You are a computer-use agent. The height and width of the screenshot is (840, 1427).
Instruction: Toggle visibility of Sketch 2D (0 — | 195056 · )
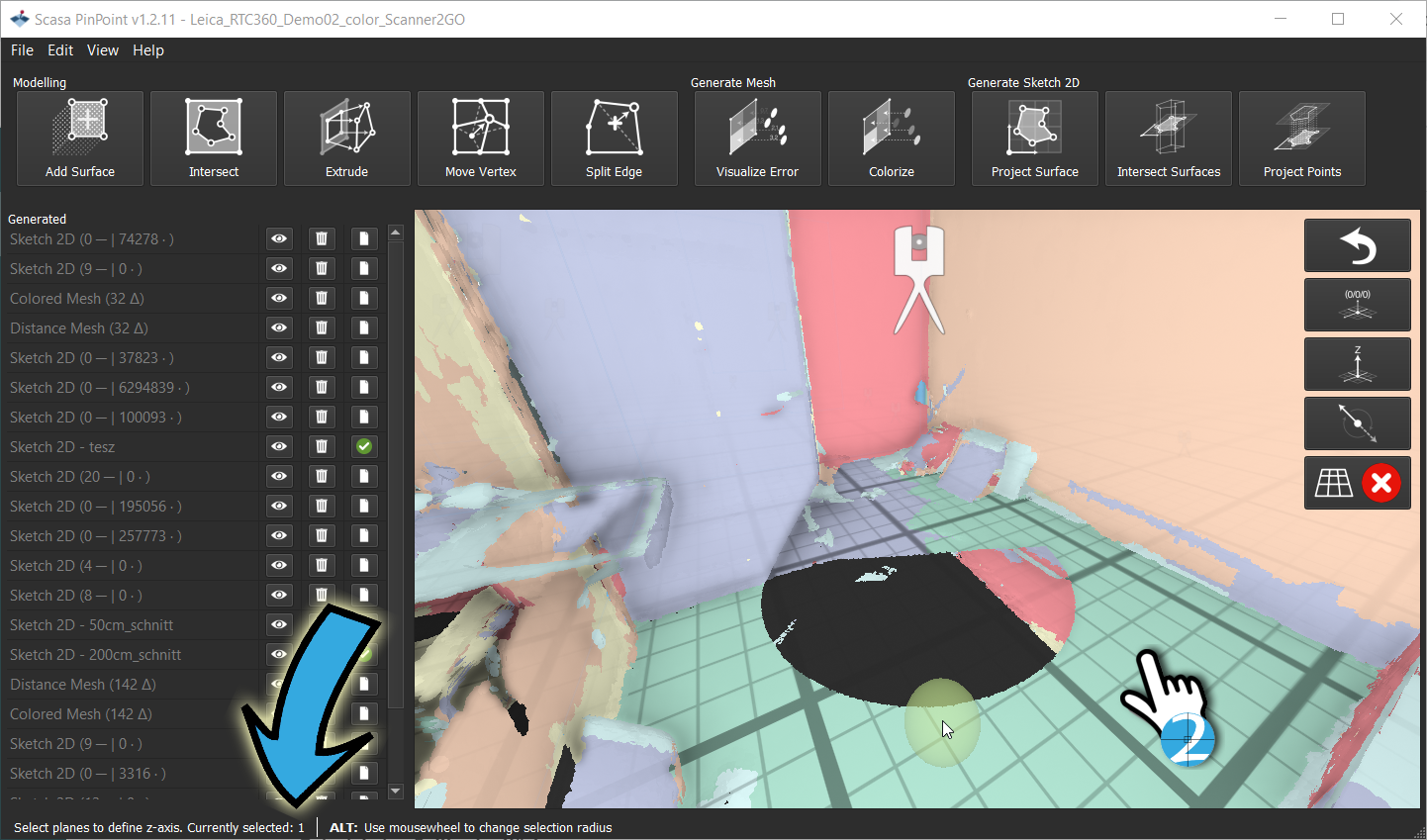[279, 506]
